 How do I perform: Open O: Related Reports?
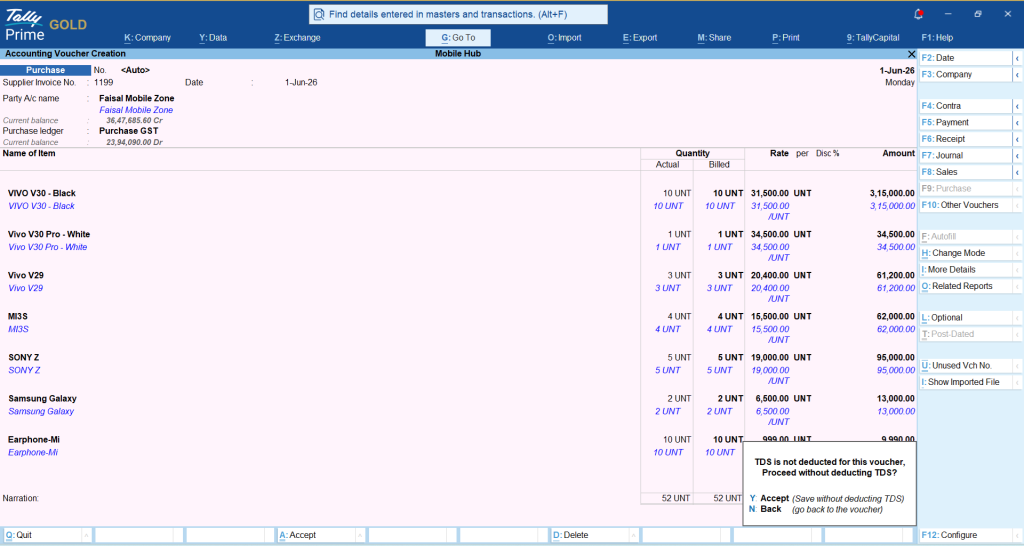pyautogui.click(x=965, y=286)
